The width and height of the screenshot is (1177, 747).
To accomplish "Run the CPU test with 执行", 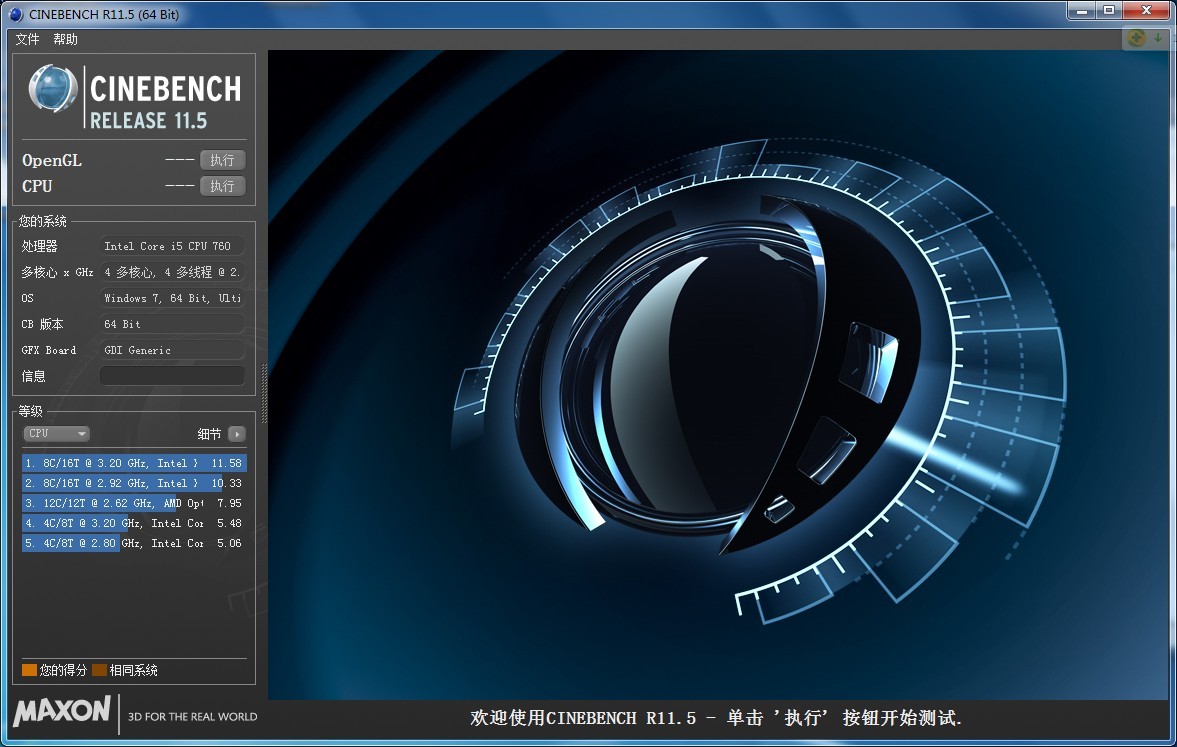I will click(x=222, y=186).
